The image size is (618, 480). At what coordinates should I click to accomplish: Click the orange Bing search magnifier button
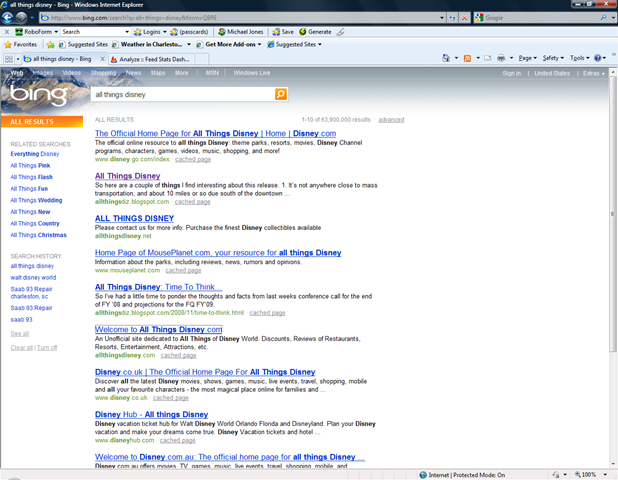pos(281,94)
